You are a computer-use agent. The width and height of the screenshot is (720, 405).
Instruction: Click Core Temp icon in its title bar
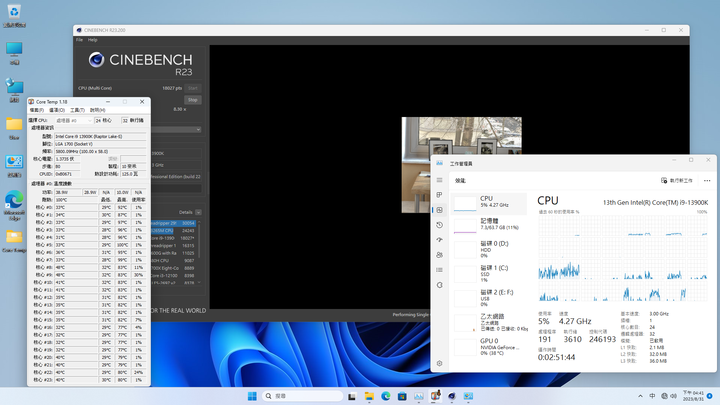[31, 101]
